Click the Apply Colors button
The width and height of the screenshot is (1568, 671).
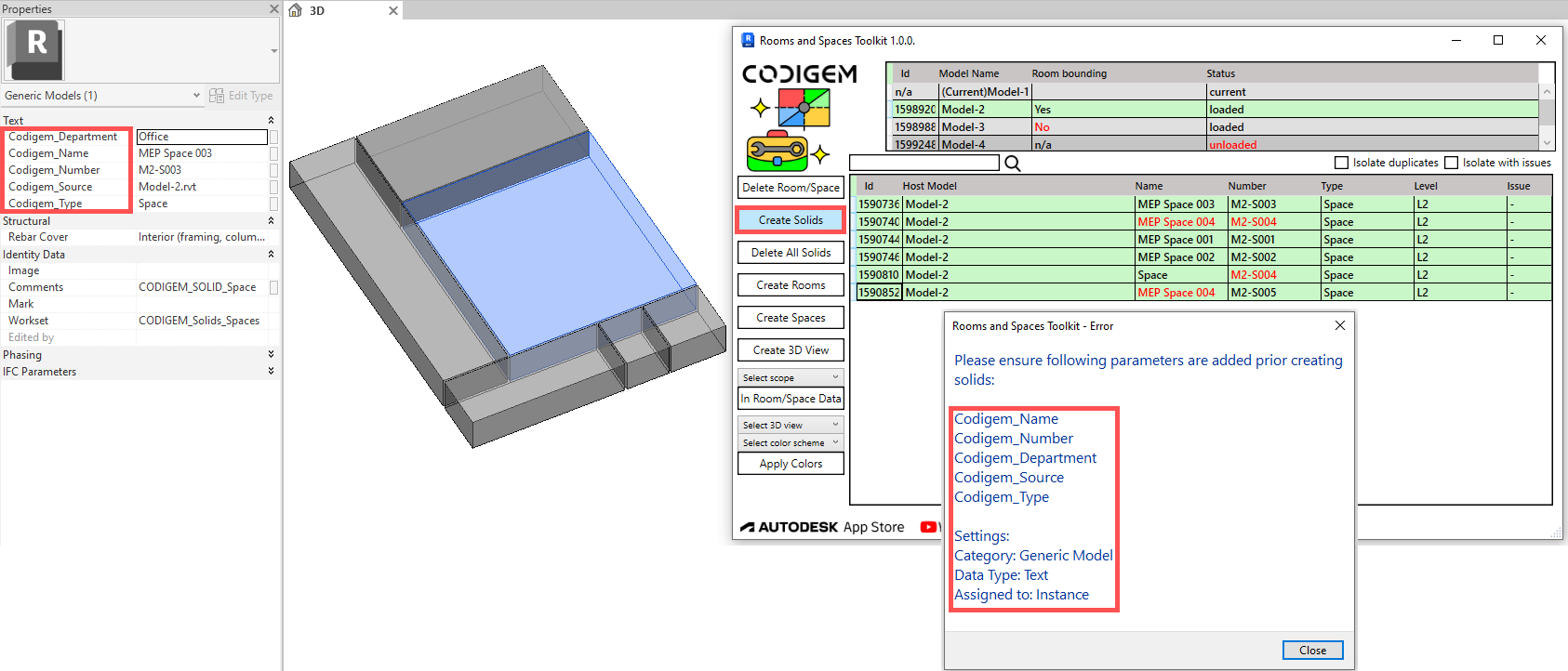[x=791, y=464]
